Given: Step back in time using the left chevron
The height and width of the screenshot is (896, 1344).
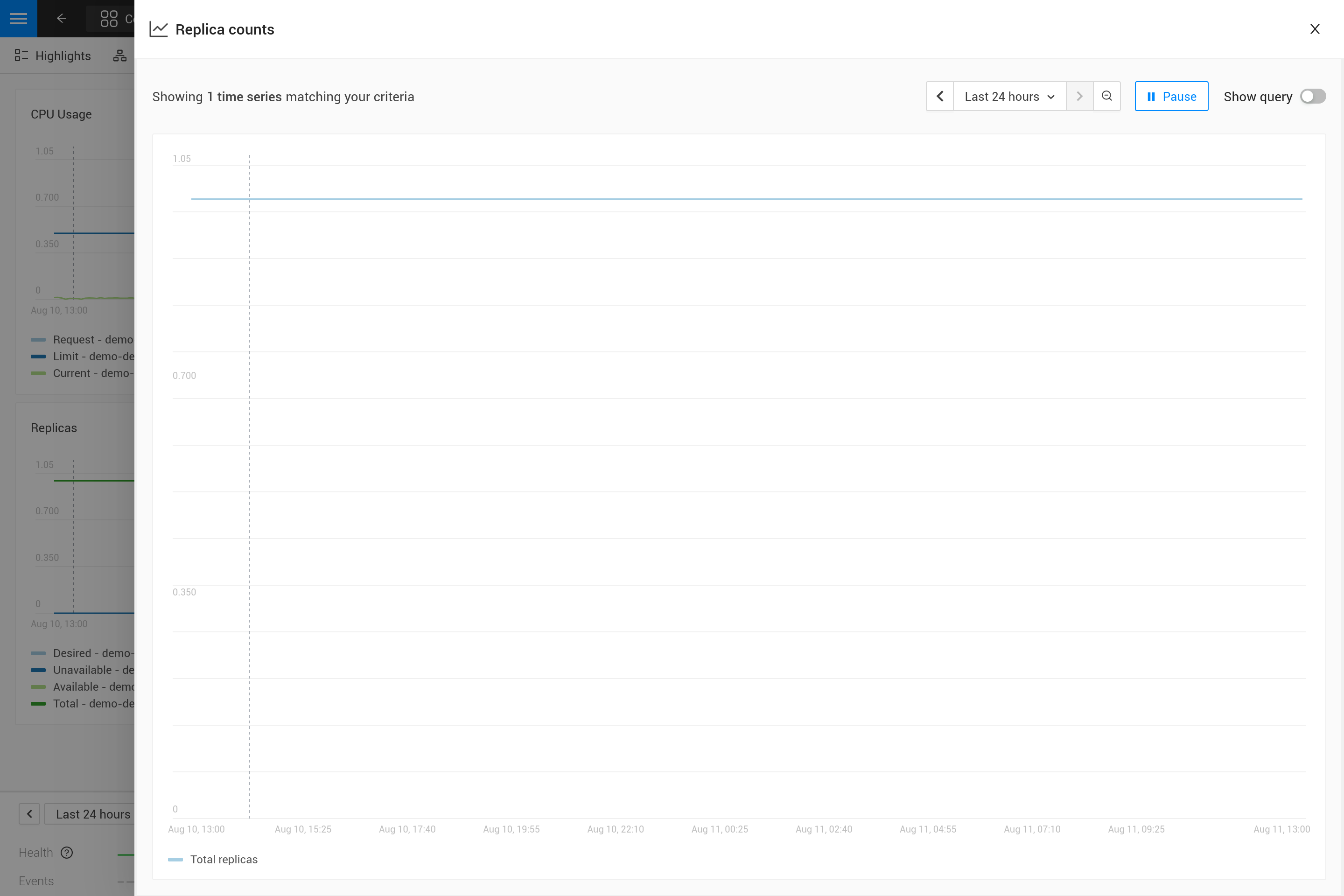Looking at the screenshot, I should pyautogui.click(x=940, y=96).
